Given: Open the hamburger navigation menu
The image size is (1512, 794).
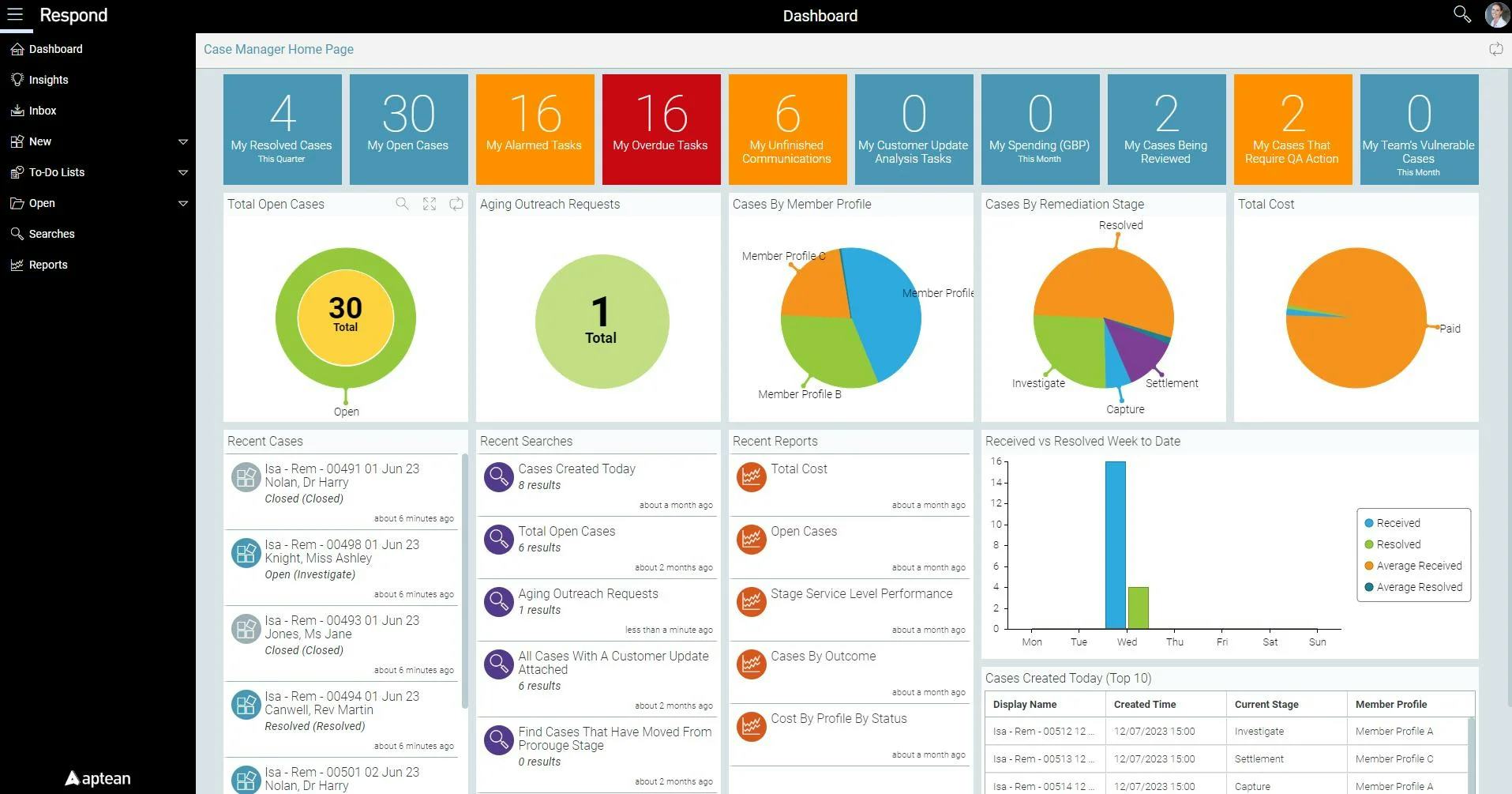Looking at the screenshot, I should point(14,14).
